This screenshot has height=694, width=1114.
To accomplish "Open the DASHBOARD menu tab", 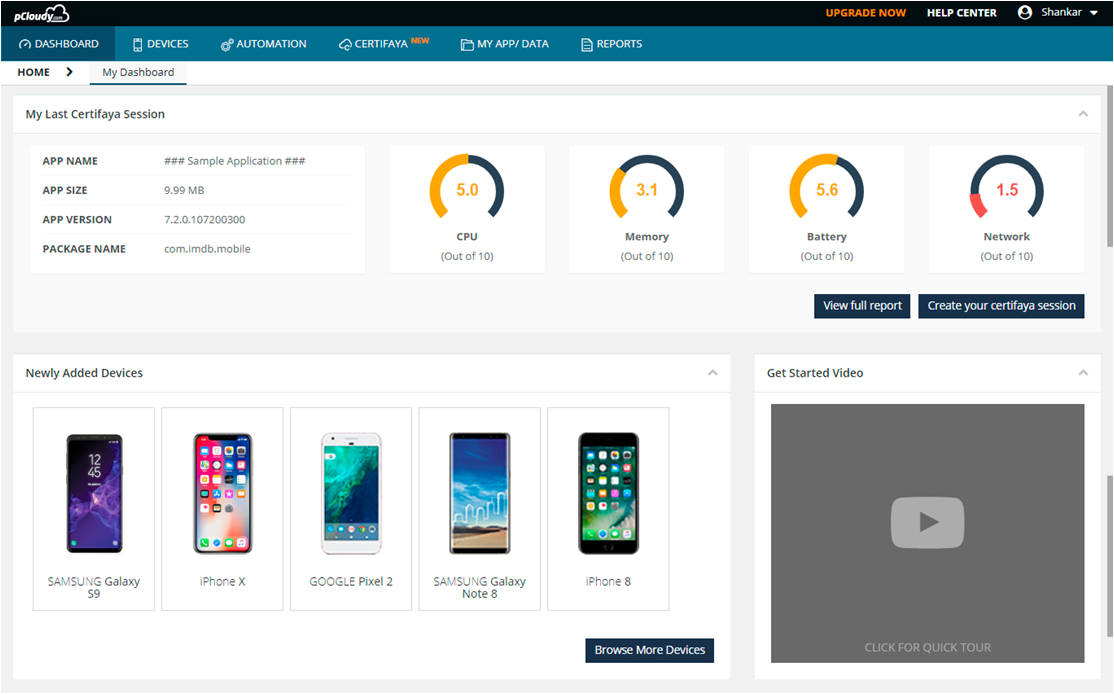I will [58, 44].
